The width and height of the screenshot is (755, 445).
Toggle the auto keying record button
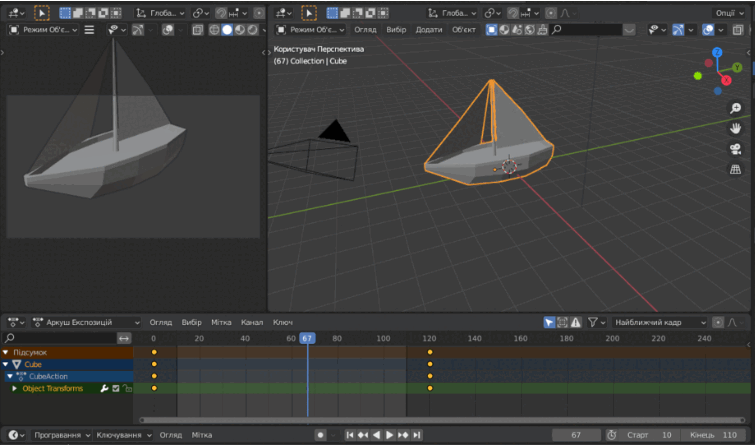[320, 435]
